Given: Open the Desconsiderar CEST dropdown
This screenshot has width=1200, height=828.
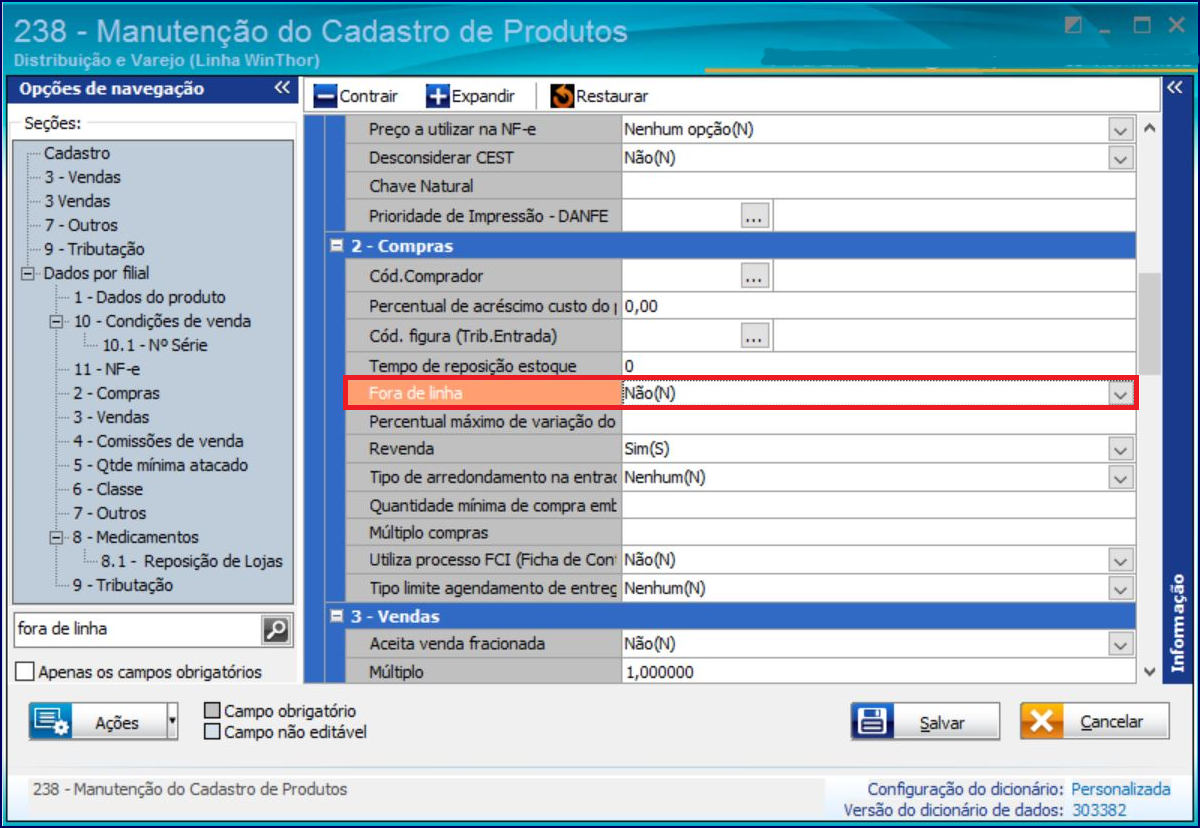Looking at the screenshot, I should tap(1120, 158).
